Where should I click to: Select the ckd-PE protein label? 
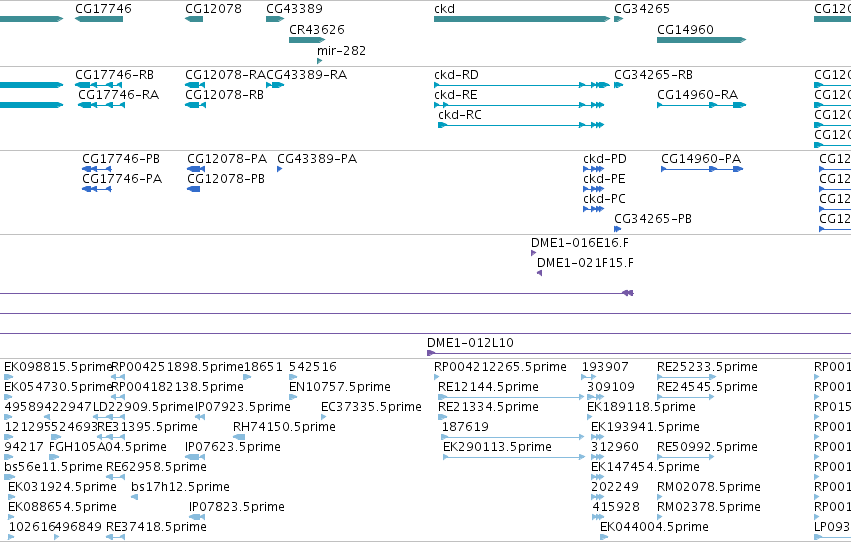coord(604,178)
